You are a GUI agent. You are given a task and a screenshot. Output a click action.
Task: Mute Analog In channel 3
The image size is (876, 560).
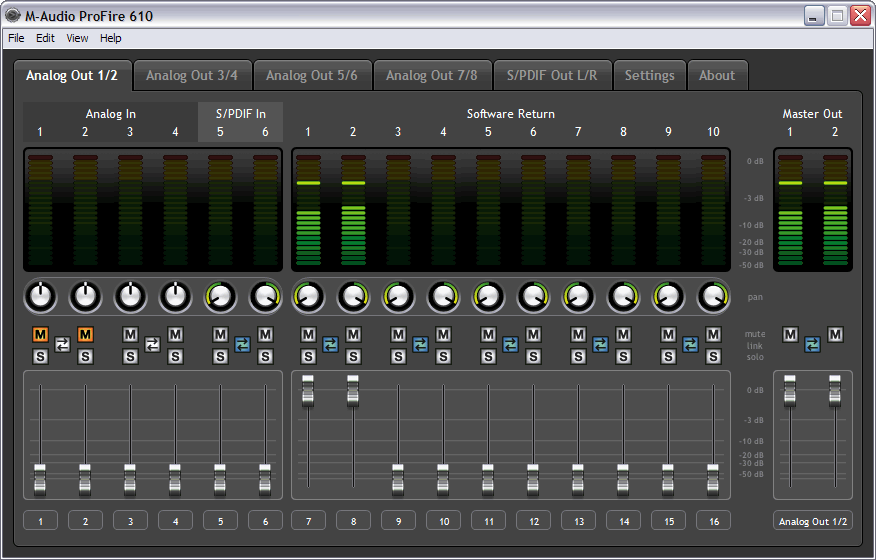click(x=130, y=335)
